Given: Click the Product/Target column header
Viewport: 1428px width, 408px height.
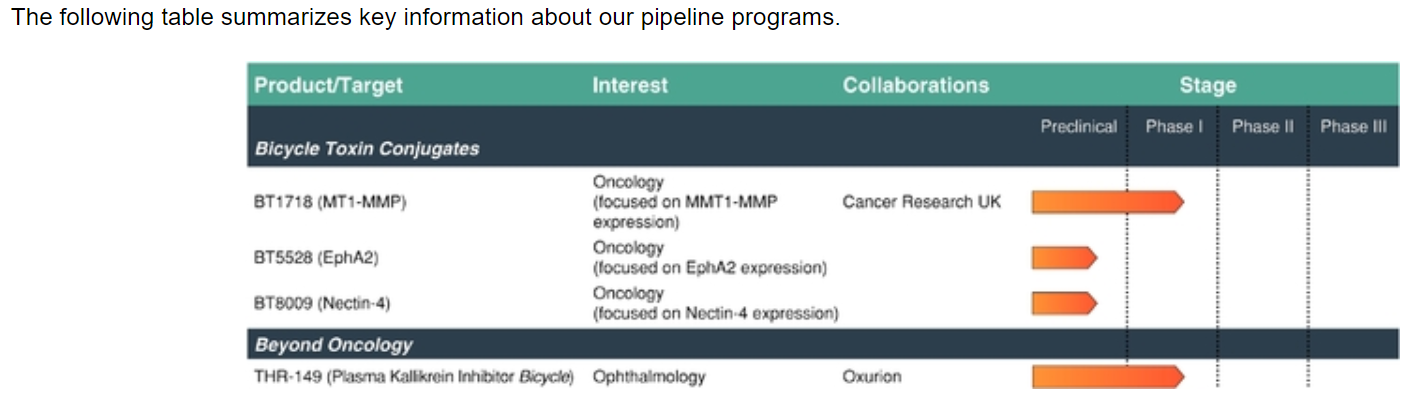Looking at the screenshot, I should [328, 85].
